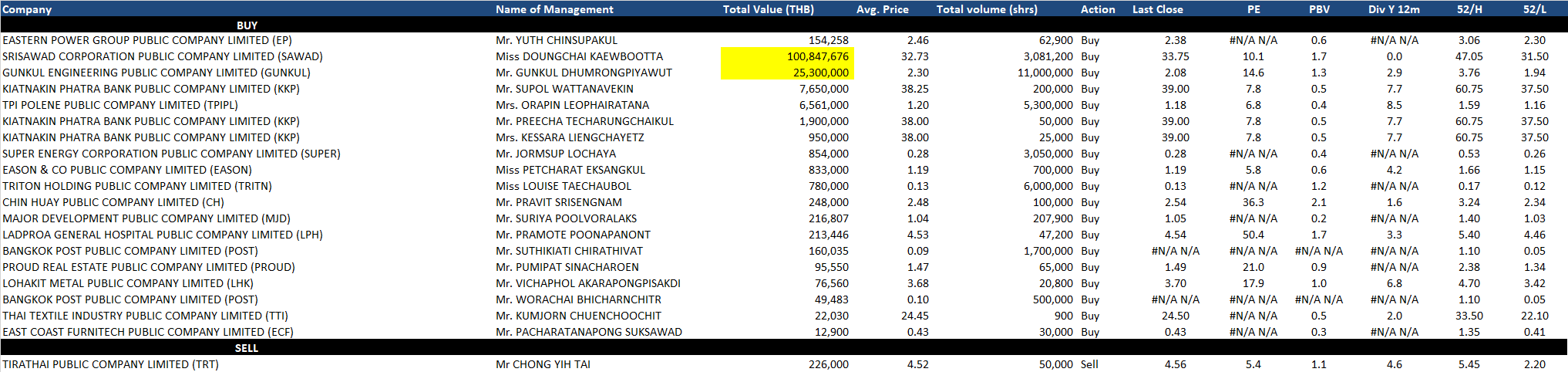Click the 11,000,000 total volume cell
This screenshot has height=372, width=1568.
coord(1045,73)
